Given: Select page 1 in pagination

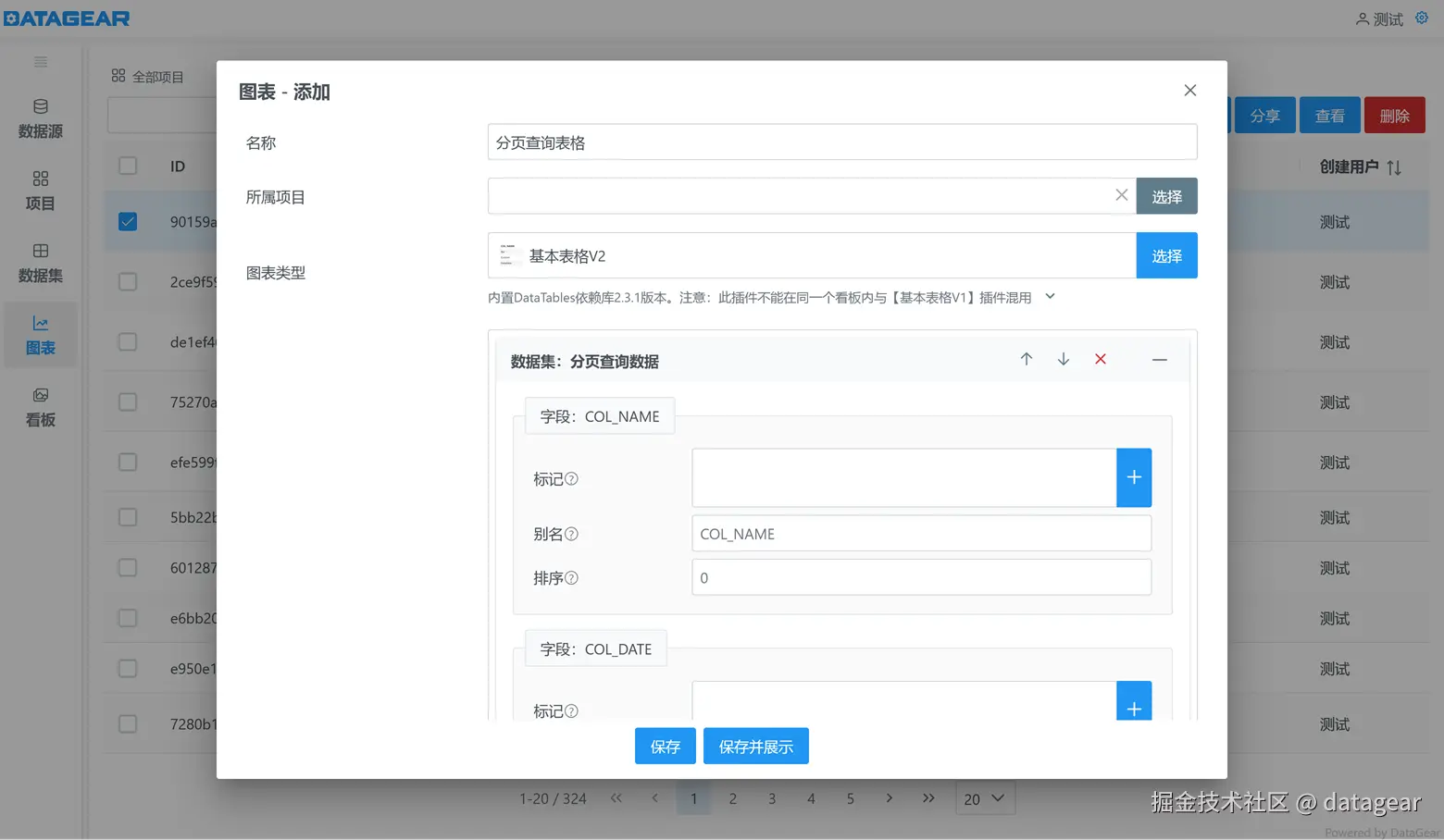Looking at the screenshot, I should tap(693, 798).
